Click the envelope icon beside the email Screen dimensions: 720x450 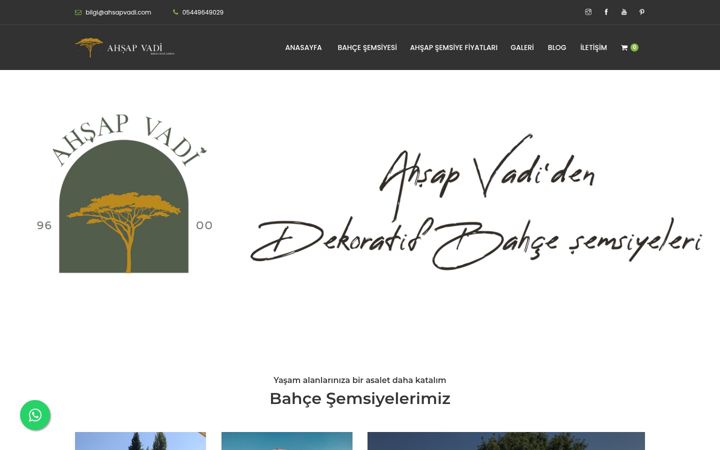(x=78, y=12)
